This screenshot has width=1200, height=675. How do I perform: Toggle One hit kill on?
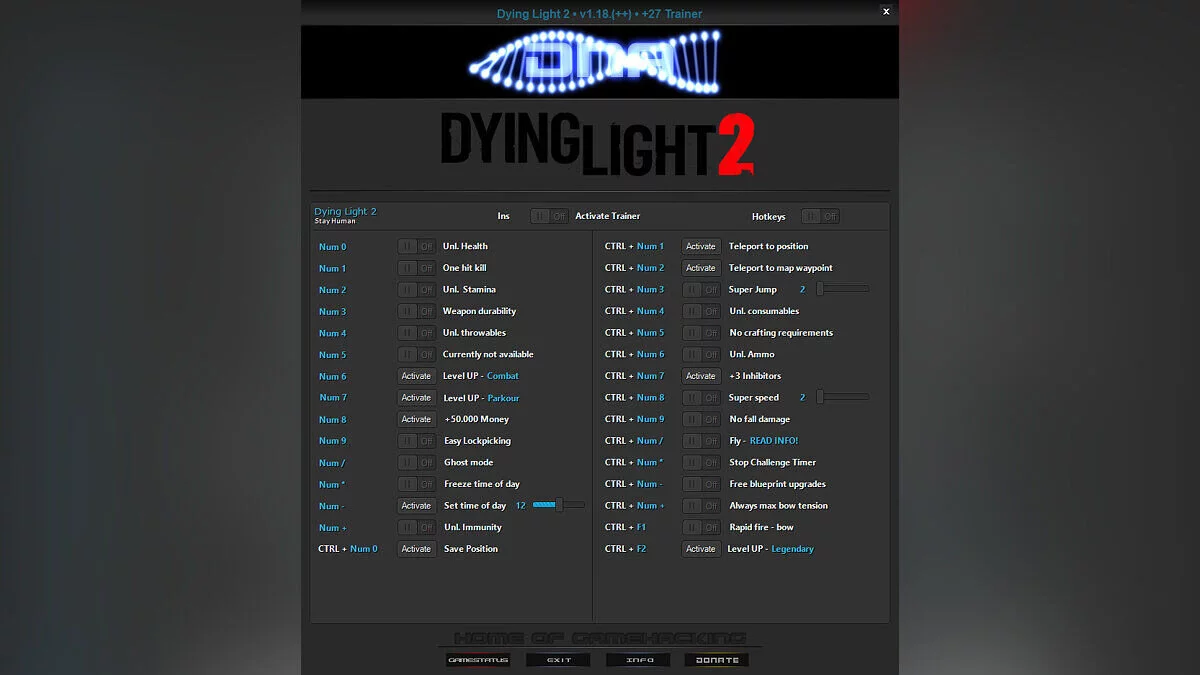pyautogui.click(x=416, y=267)
